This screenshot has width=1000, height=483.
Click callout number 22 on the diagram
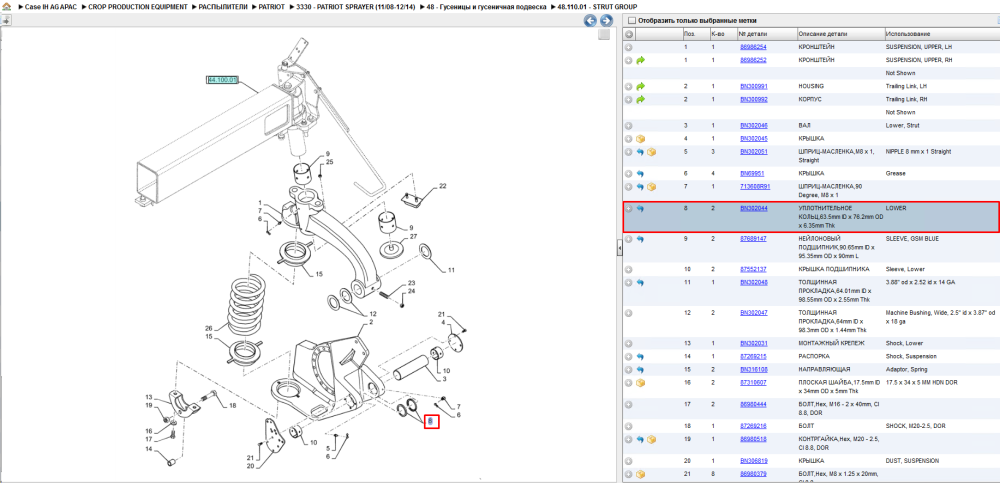pyautogui.click(x=443, y=187)
